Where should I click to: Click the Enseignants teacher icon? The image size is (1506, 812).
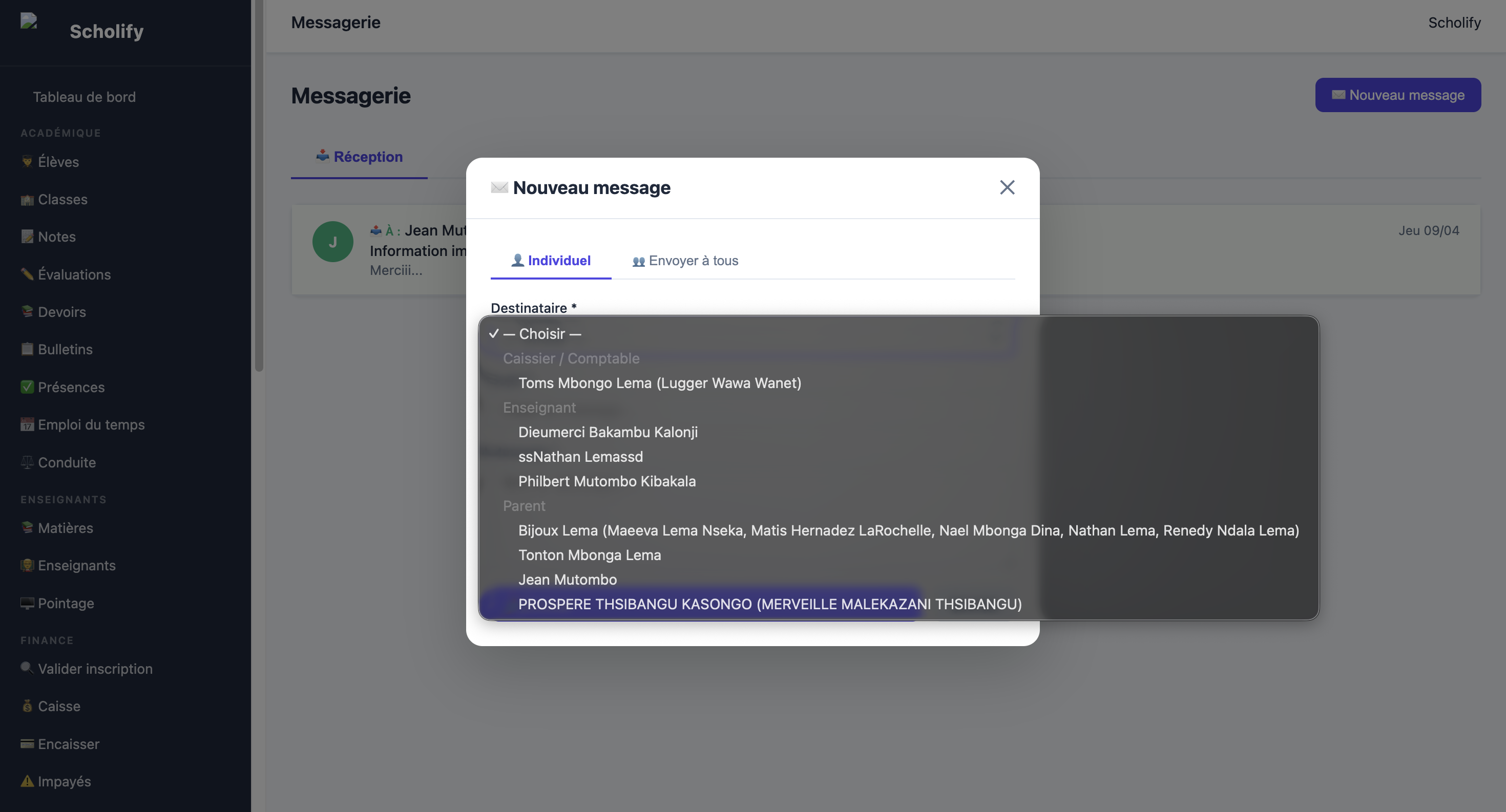tap(27, 565)
